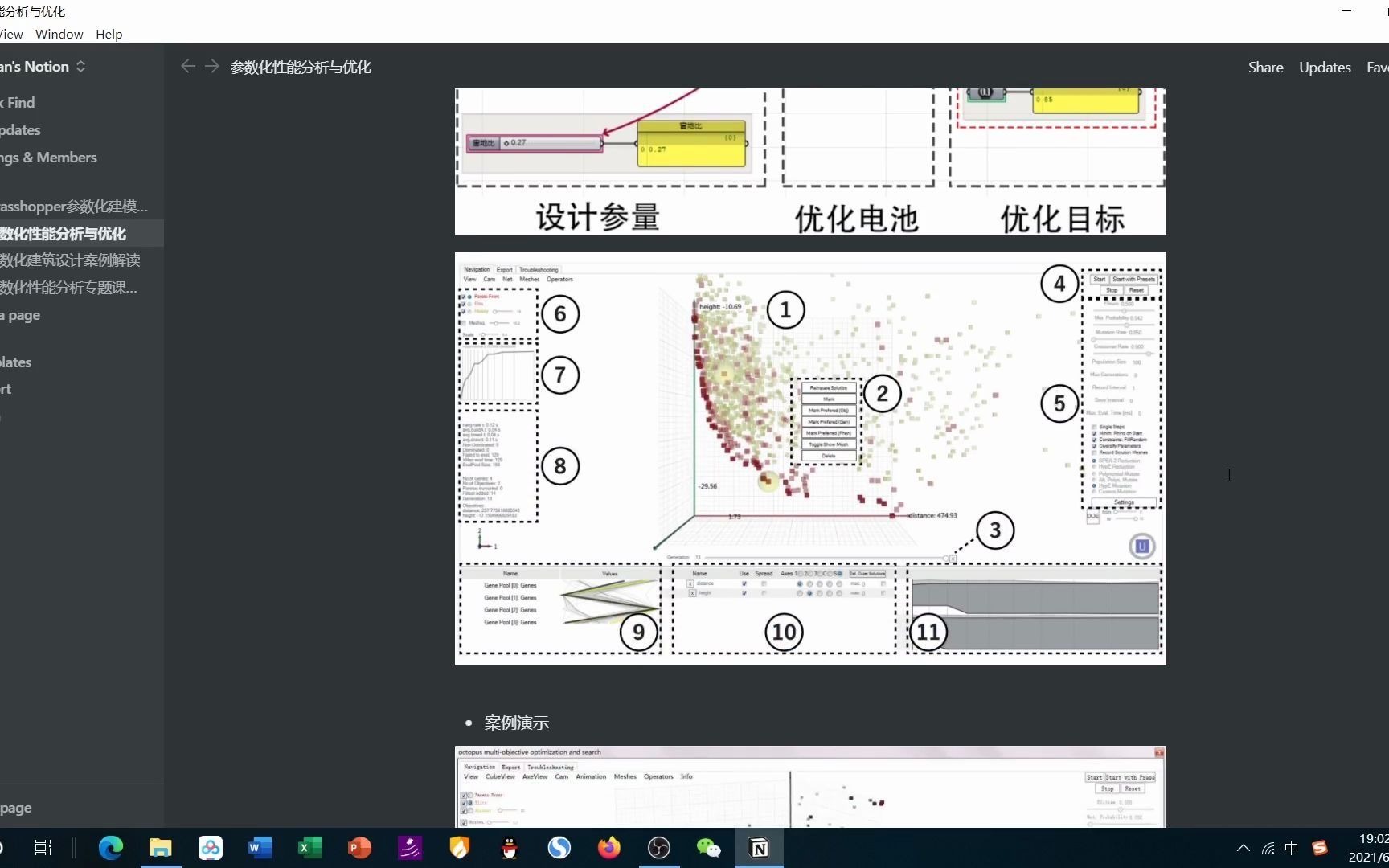1389x868 pixels.
Task: Open File Explorer from taskbar
Action: (x=161, y=848)
